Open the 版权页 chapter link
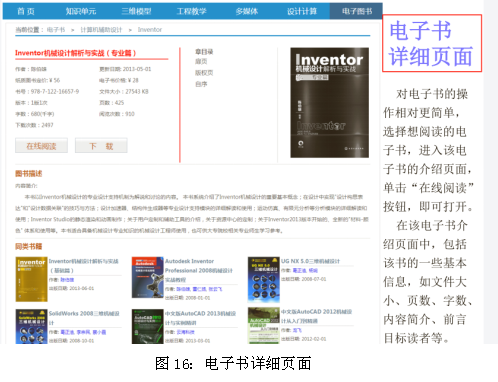The height and width of the screenshot is (382, 498). pyautogui.click(x=204, y=73)
